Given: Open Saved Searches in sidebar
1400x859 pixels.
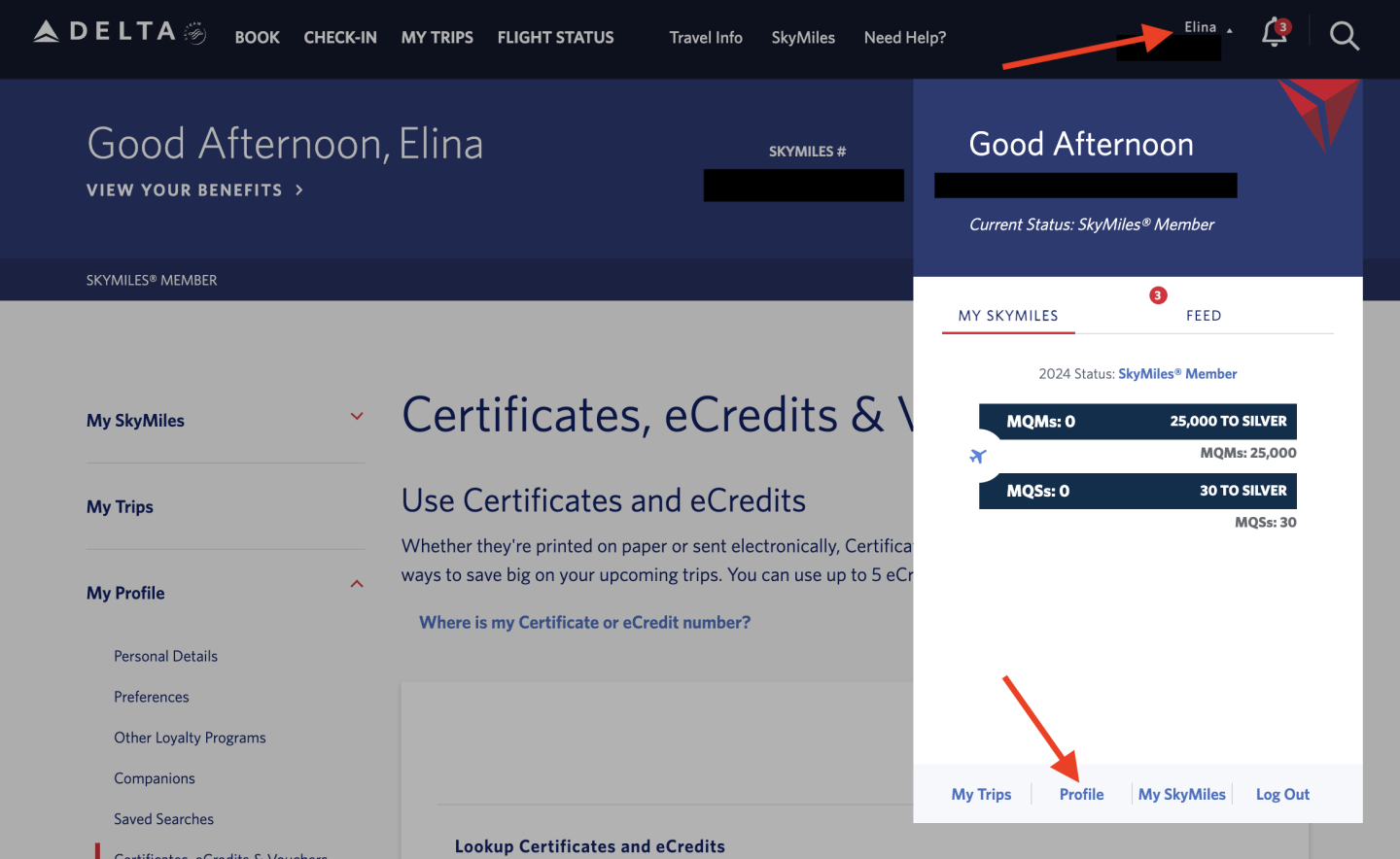Looking at the screenshot, I should pyautogui.click(x=163, y=820).
